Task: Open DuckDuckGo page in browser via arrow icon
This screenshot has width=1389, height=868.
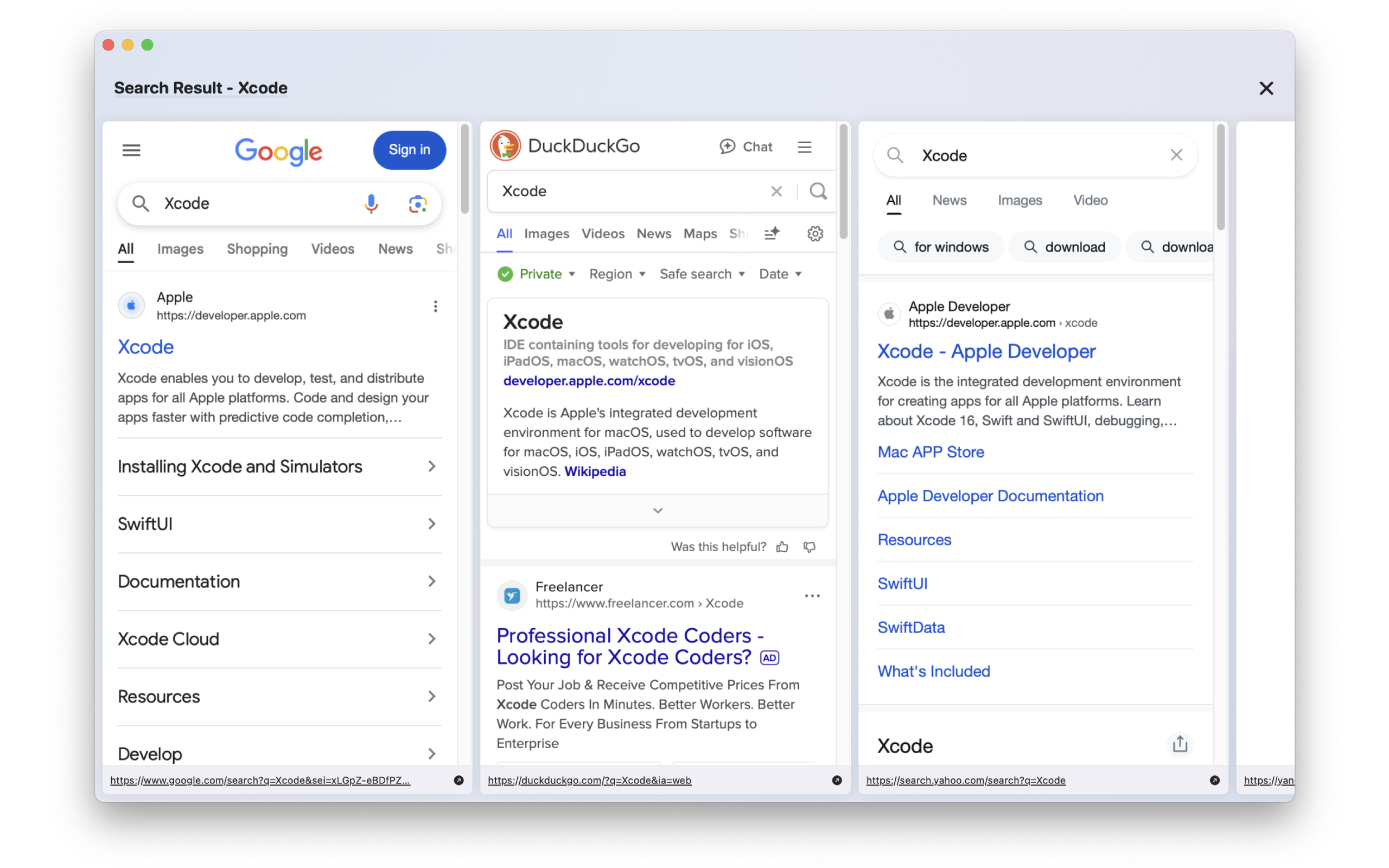Action: point(837,780)
